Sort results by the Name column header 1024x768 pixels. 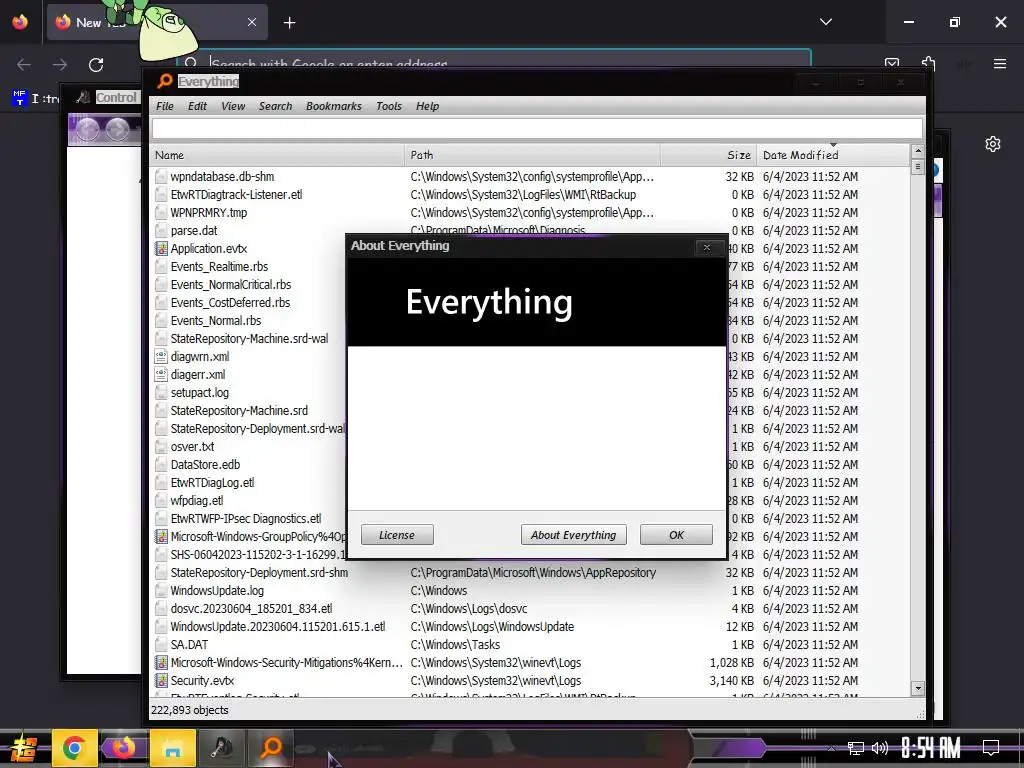tap(277, 155)
